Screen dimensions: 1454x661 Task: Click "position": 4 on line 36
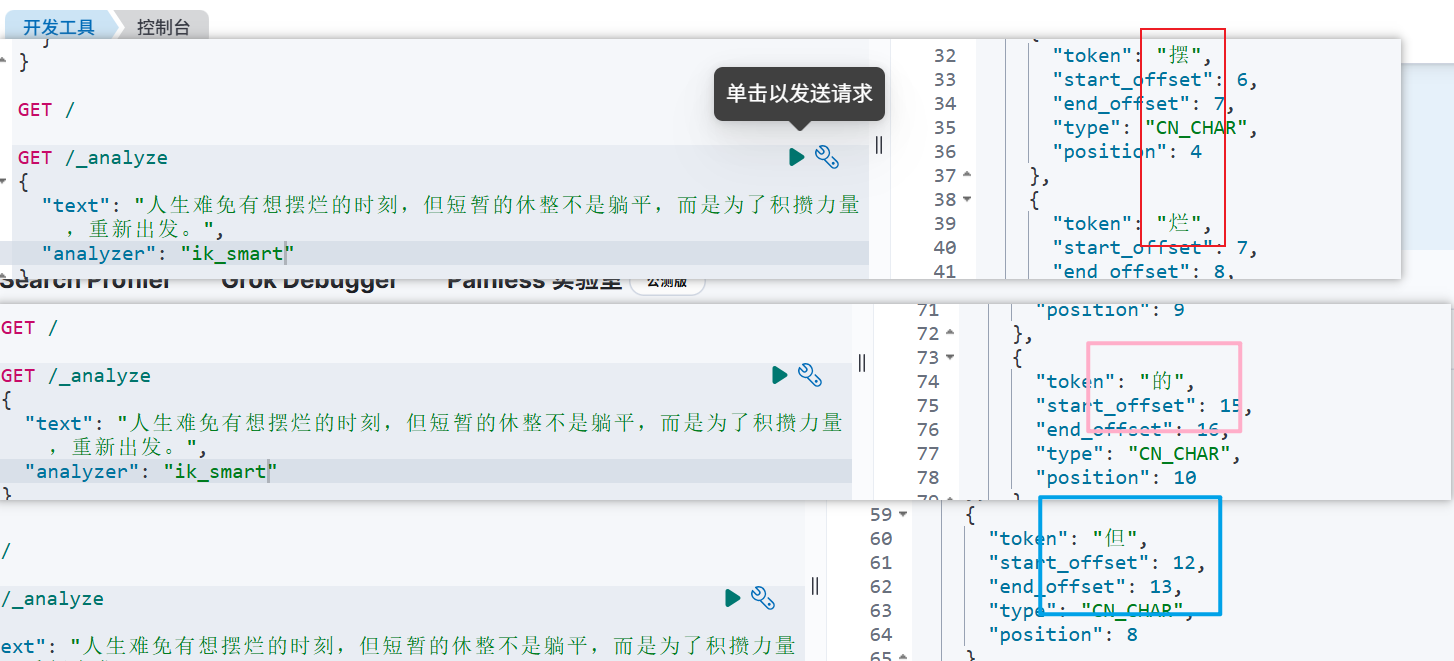(1127, 151)
